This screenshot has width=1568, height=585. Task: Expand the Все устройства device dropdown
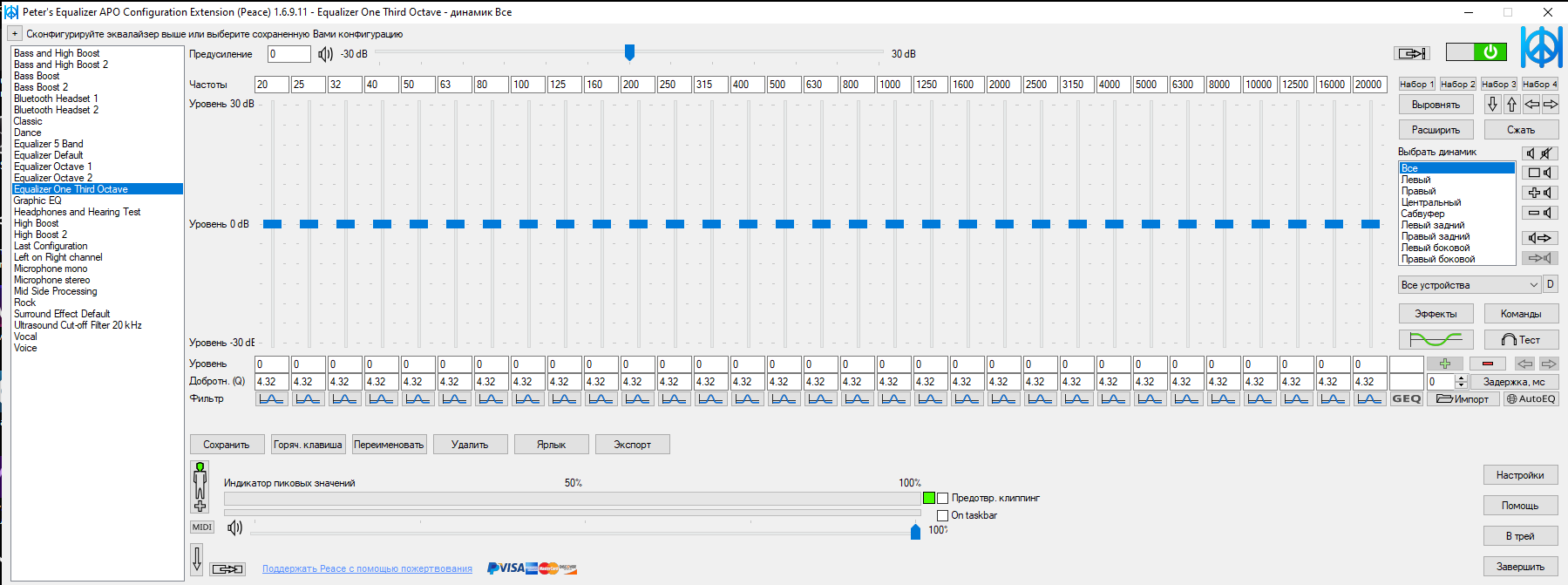(x=1470, y=285)
